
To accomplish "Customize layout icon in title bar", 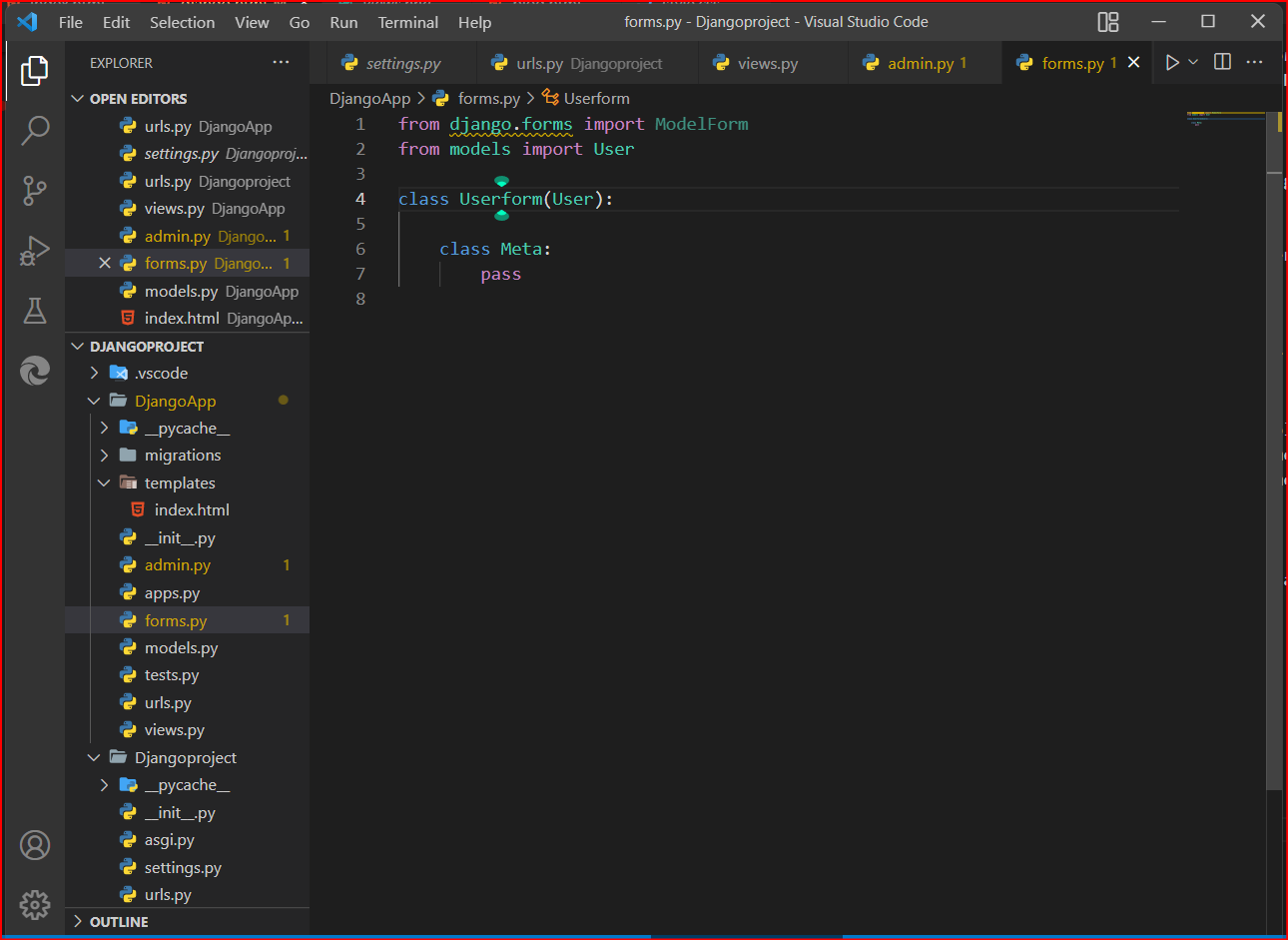I will point(1108,22).
